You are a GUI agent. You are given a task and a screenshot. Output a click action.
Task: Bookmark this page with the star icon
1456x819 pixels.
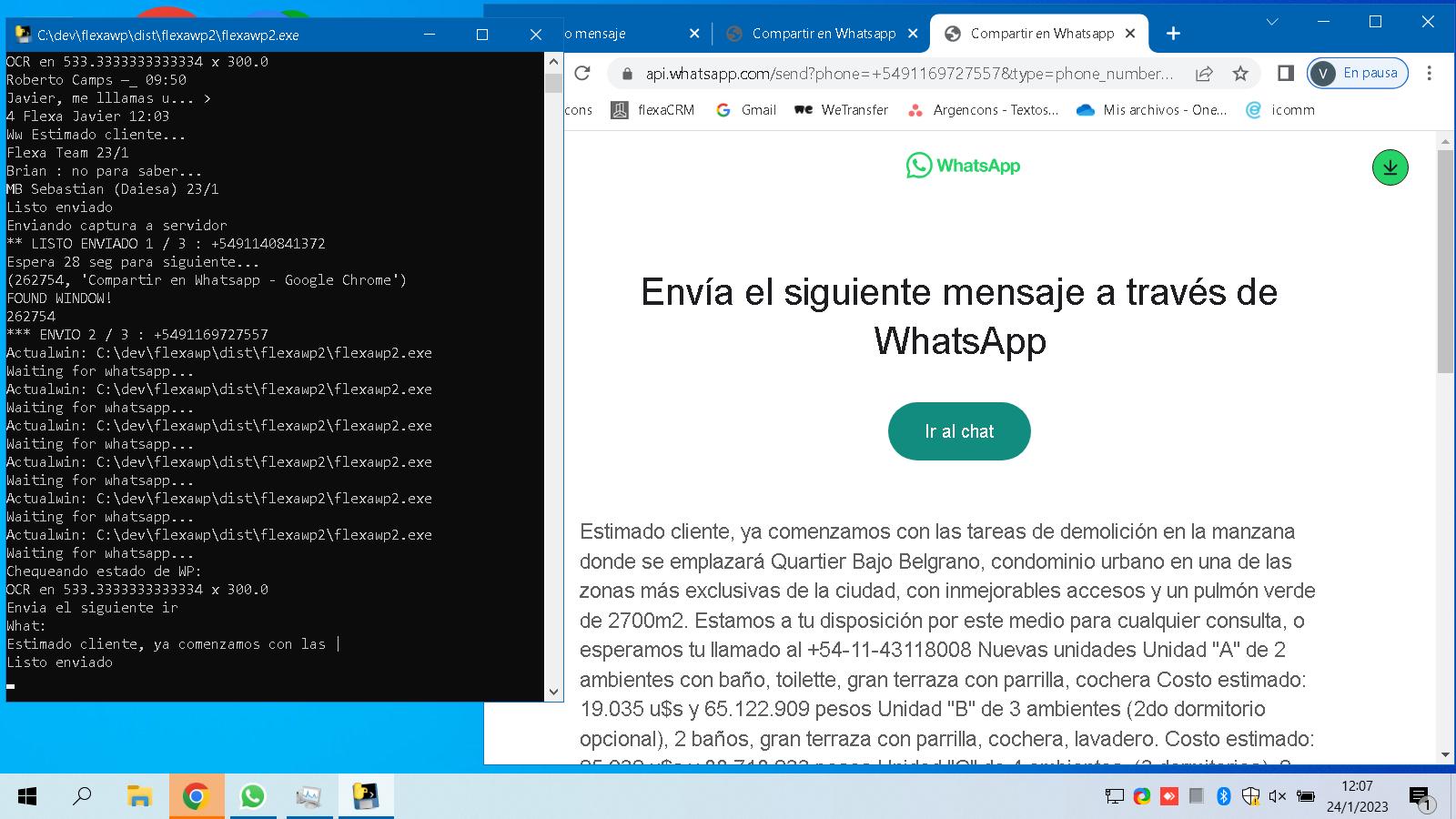pos(1240,74)
